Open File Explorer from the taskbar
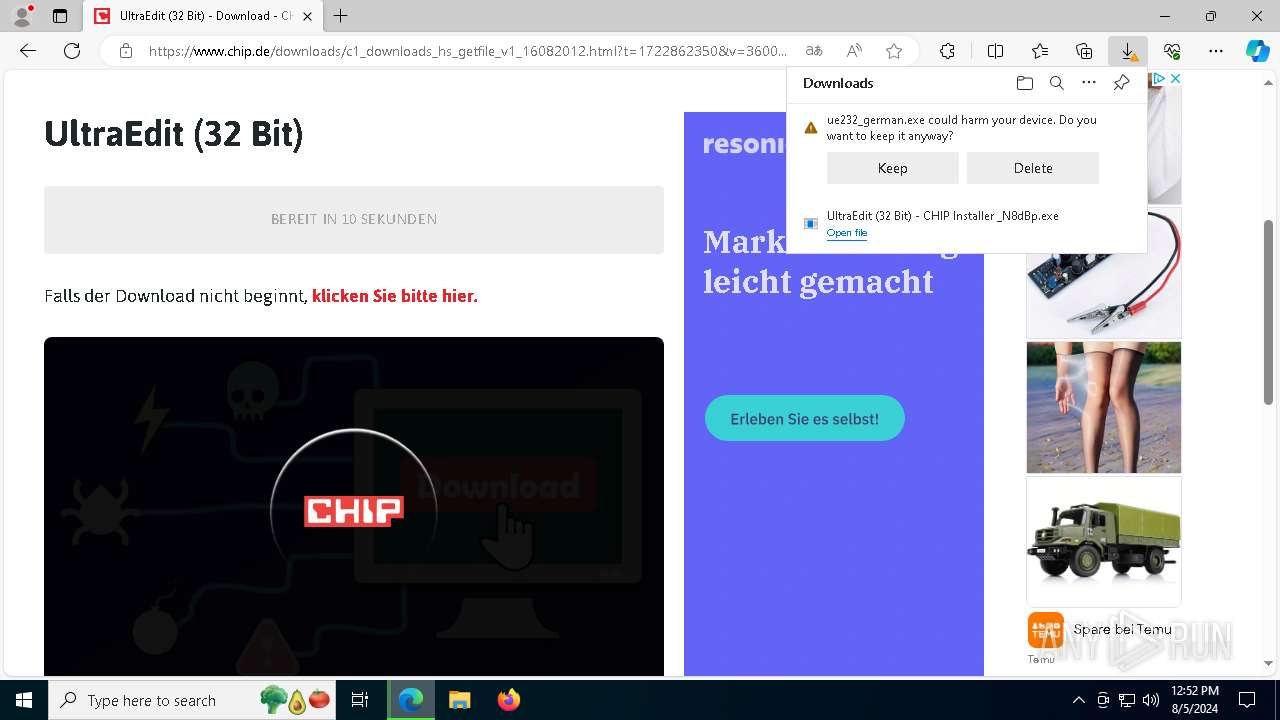This screenshot has width=1280, height=720. tap(459, 700)
